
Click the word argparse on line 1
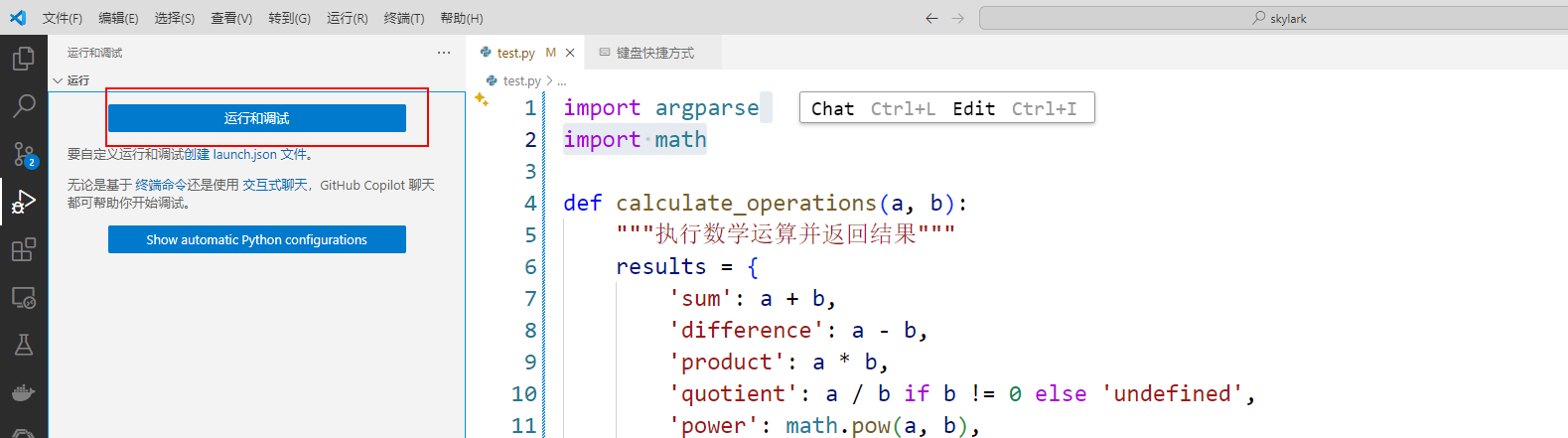pyautogui.click(x=707, y=107)
